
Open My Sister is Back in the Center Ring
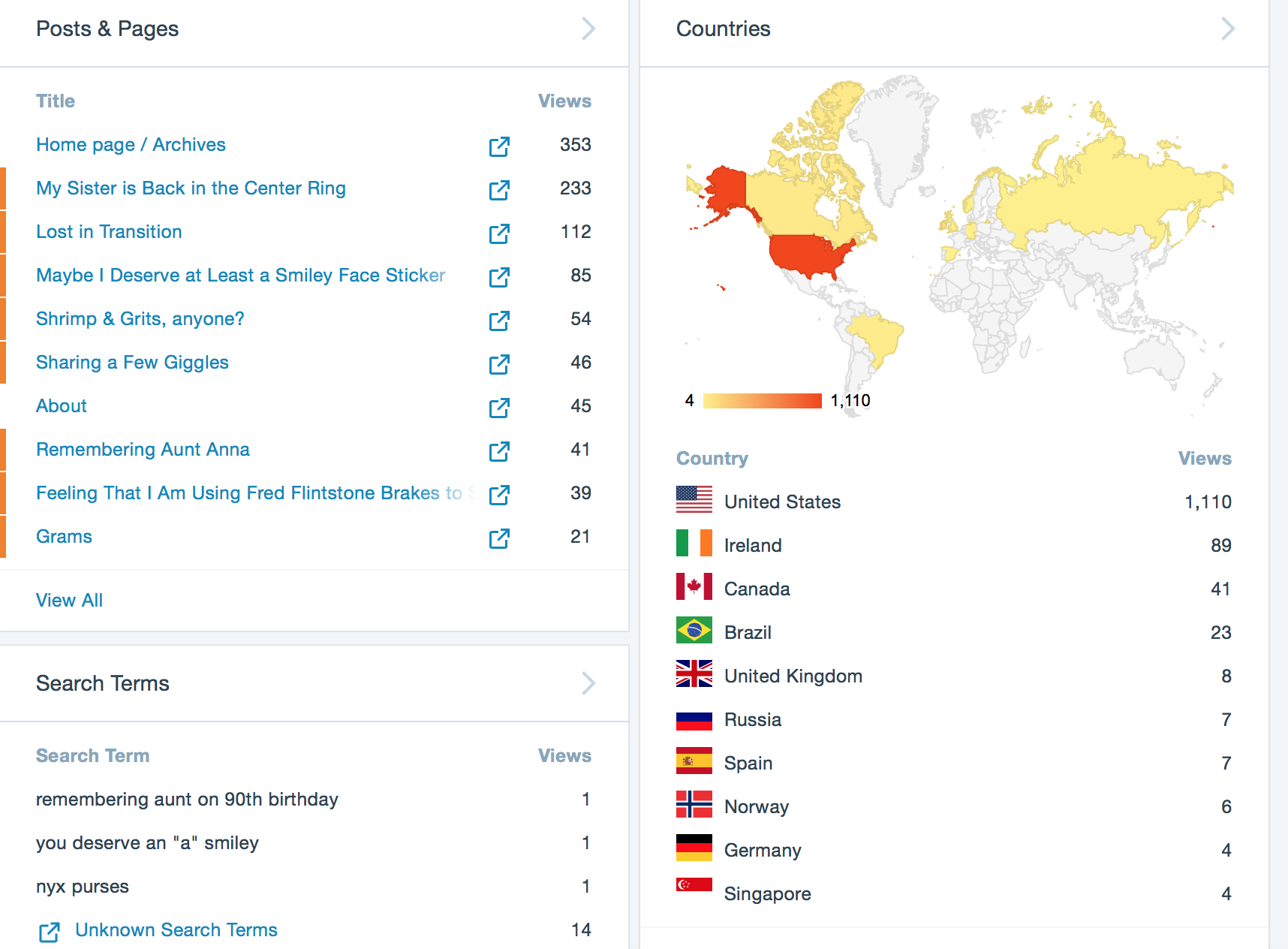[191, 188]
